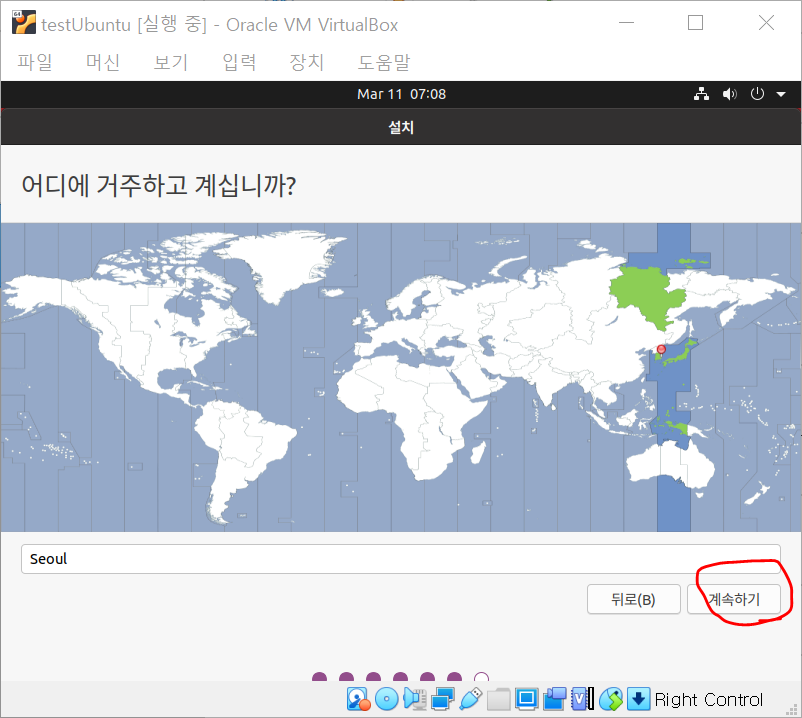Viewport: 802px width, 718px height.
Task: Click the Mar 11 07:08 clock
Action: click(x=402, y=94)
